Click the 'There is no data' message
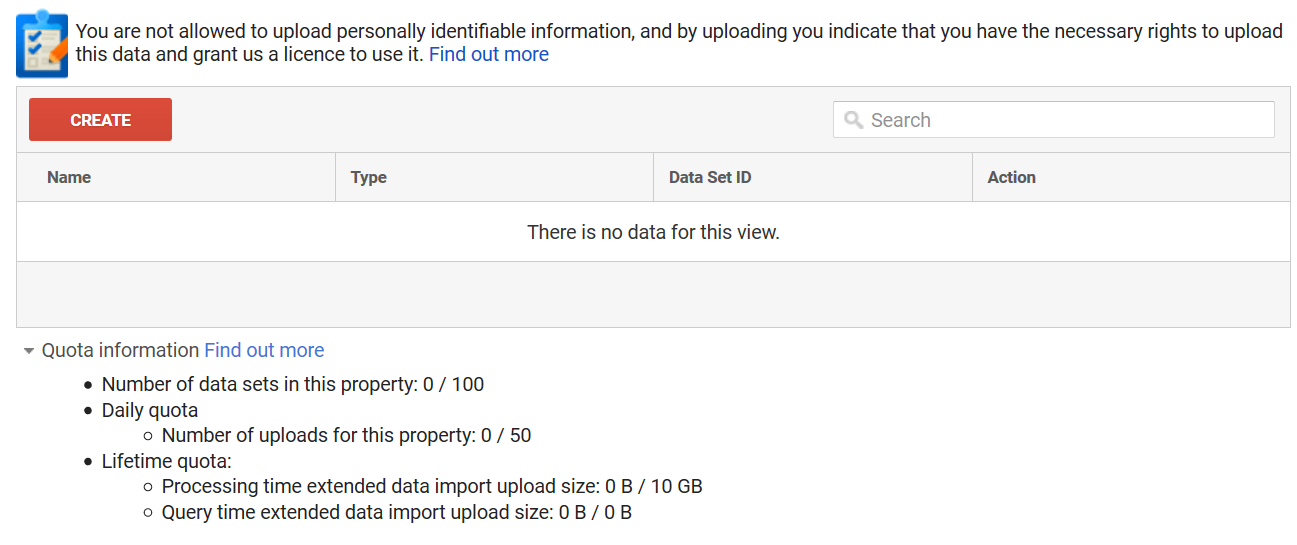1297x545 pixels. pos(653,232)
